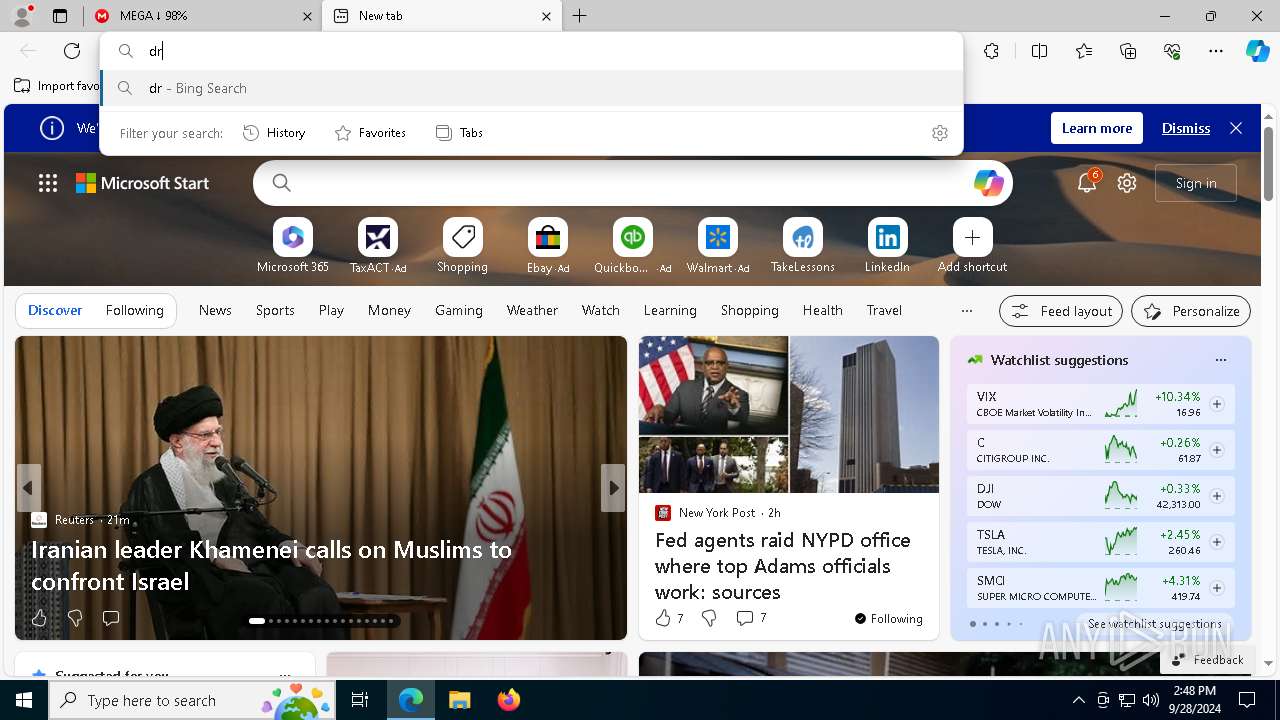Open Collections toolbar icon
Screen dimensions: 1280x720
(x=1128, y=51)
